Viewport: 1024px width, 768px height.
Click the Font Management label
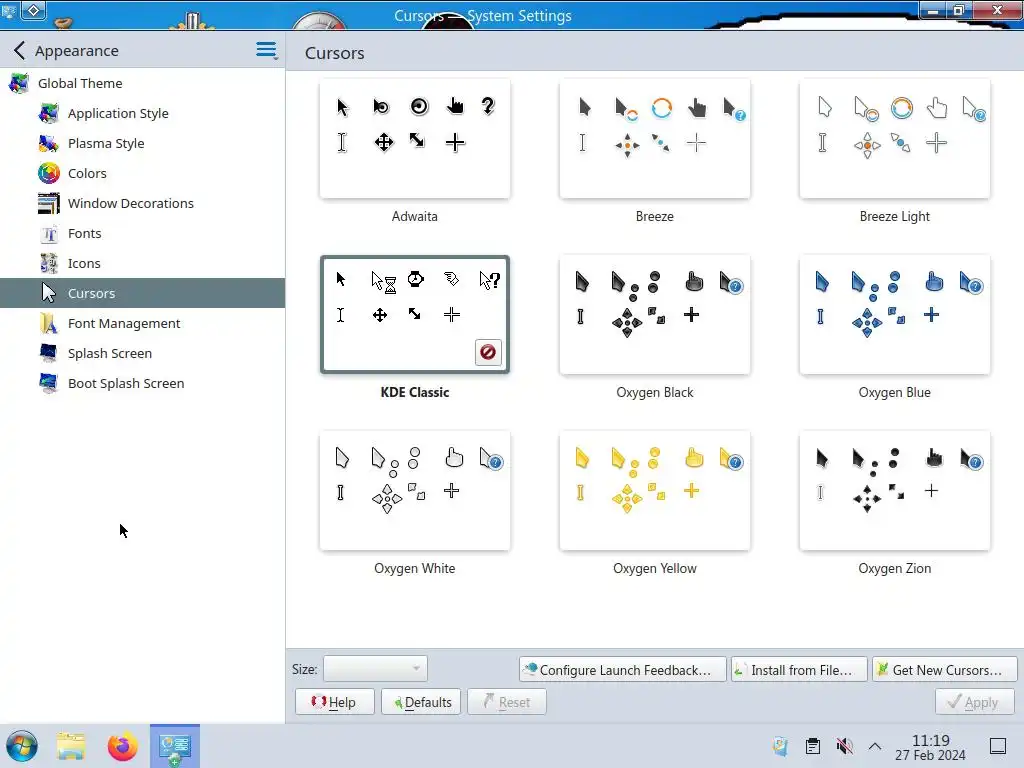click(x=124, y=323)
